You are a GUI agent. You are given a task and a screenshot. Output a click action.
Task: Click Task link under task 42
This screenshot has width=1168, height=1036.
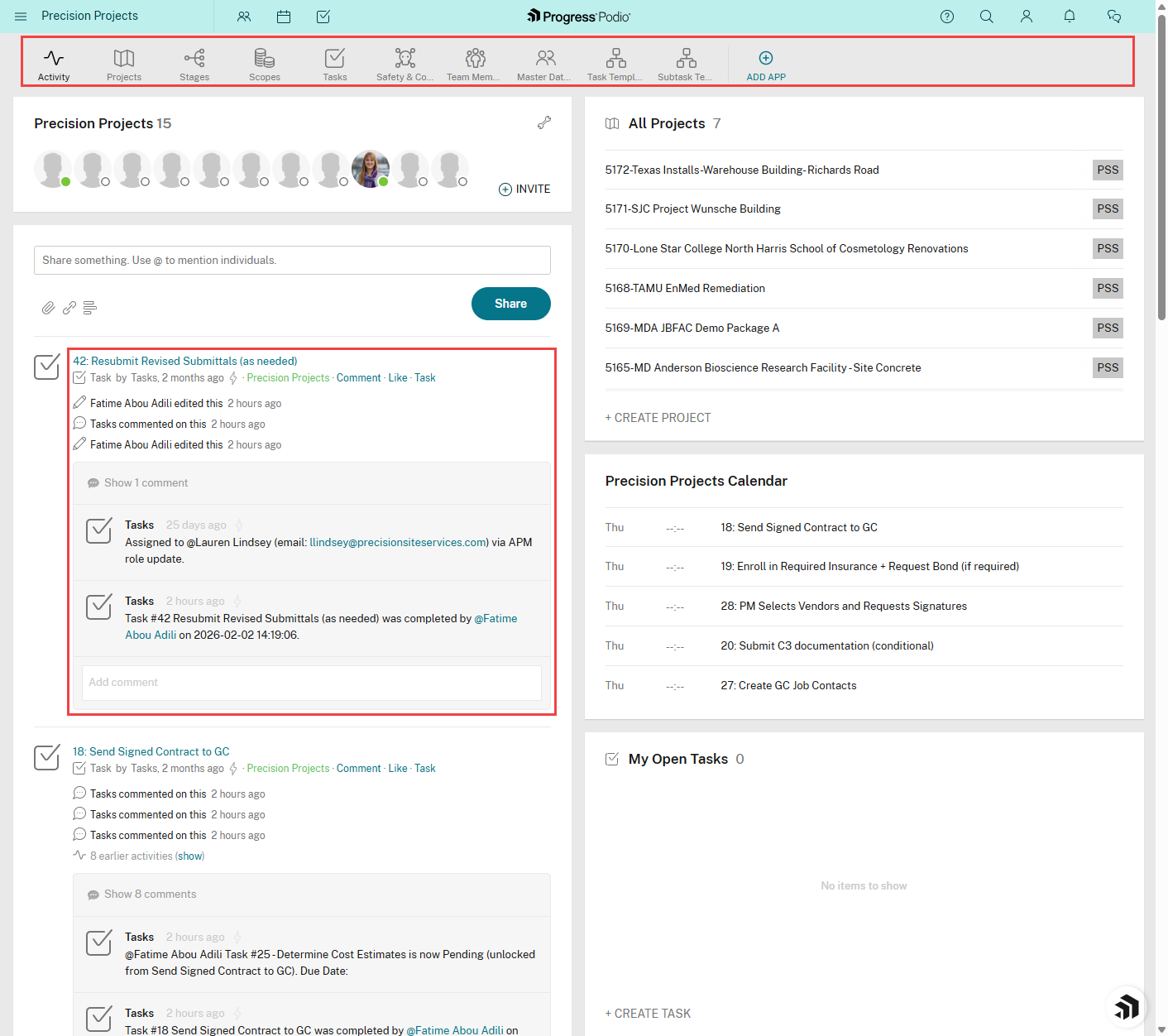(x=425, y=377)
